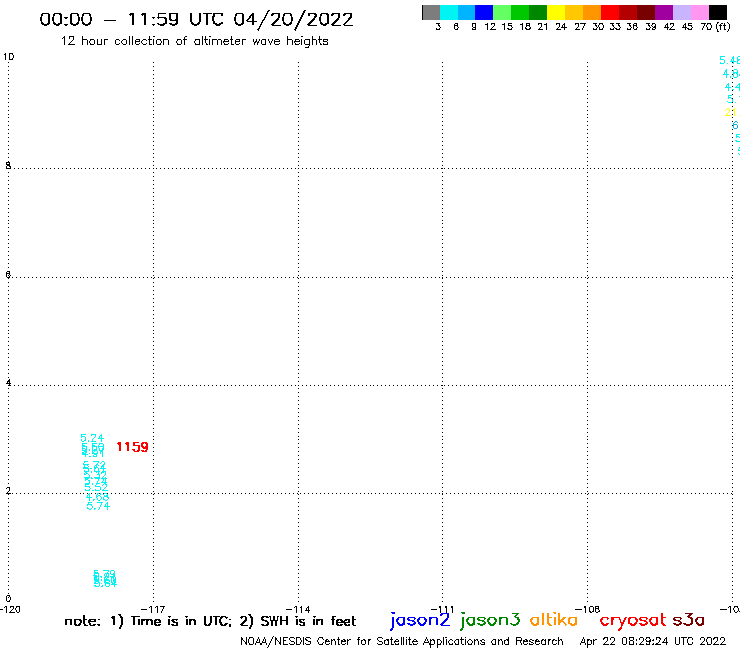Click the longitude axis label "-120"
Image resolution: width=740 pixels, height=650 pixels.
pos(10,609)
